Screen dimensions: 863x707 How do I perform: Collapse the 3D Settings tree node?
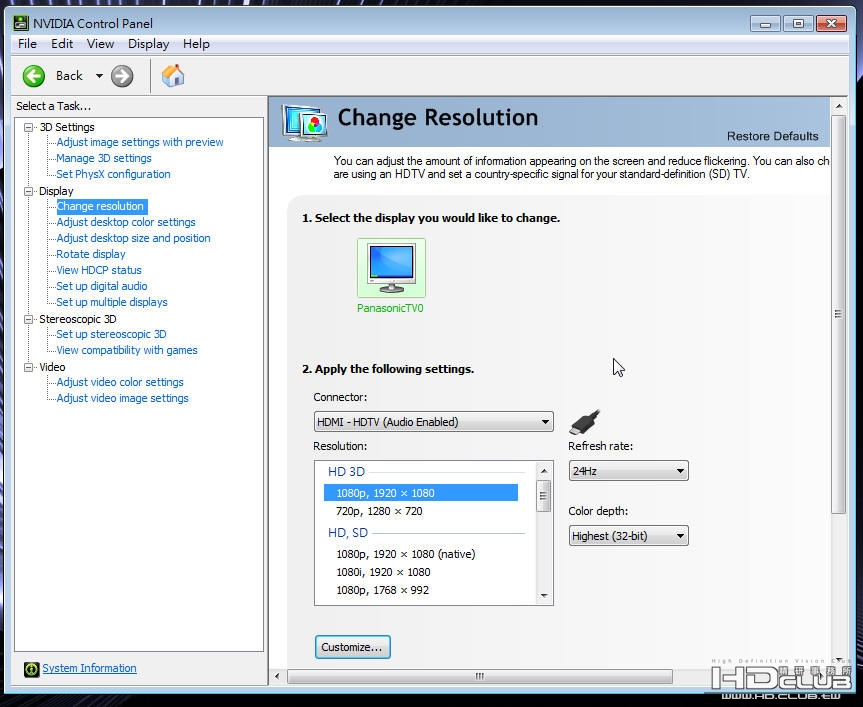(x=28, y=127)
